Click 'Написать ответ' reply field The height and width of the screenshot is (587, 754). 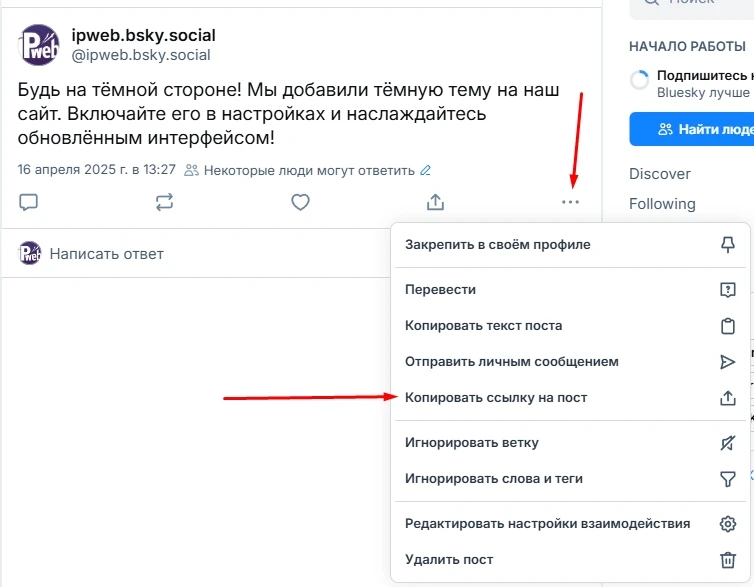(x=107, y=254)
